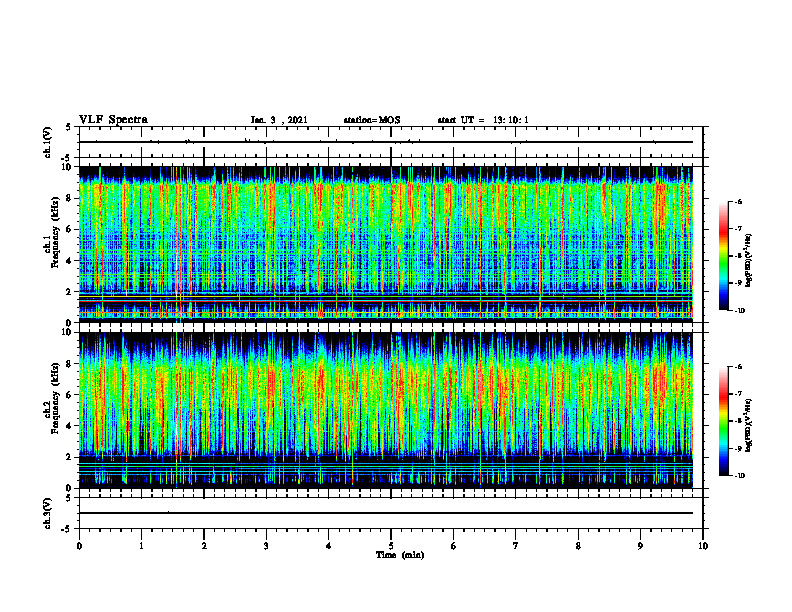Click the ch.2 Frequency (kHz) axis label
The image size is (792, 612).
point(51,397)
